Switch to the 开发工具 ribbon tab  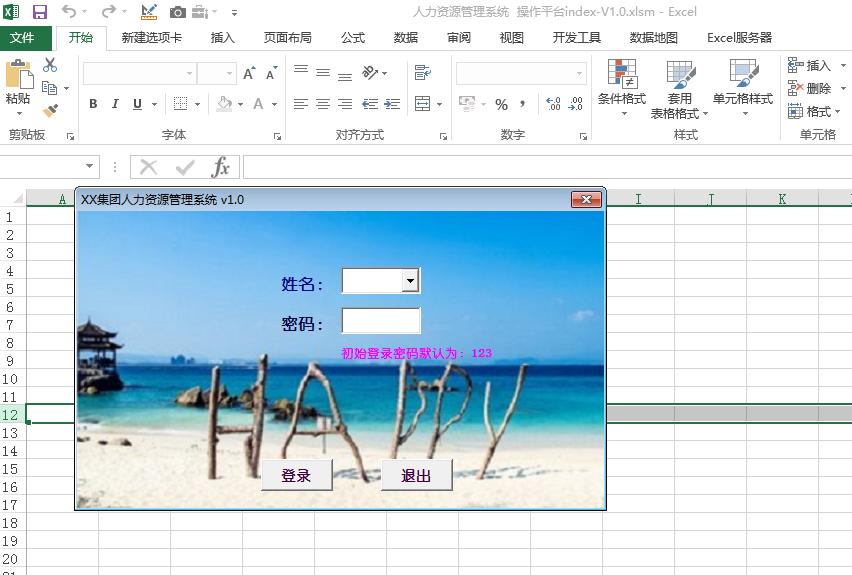pyautogui.click(x=577, y=38)
